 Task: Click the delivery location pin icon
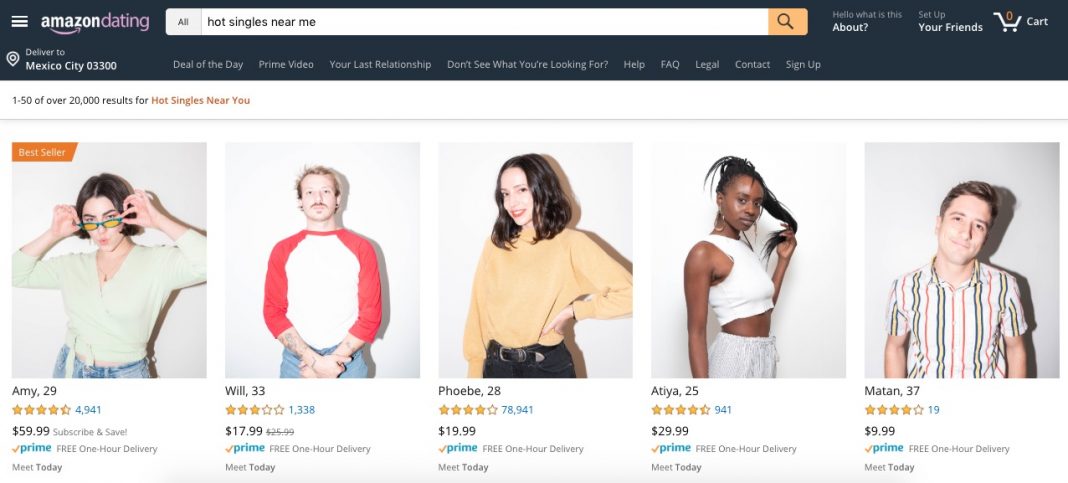click(x=12, y=59)
